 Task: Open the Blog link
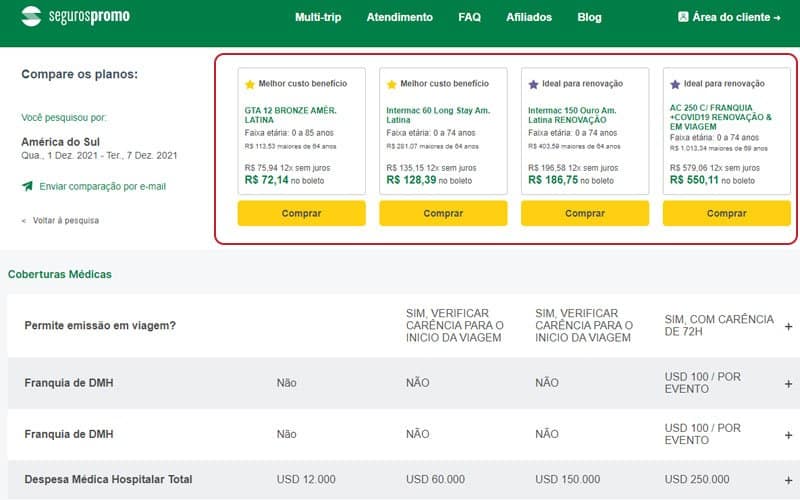pos(589,17)
